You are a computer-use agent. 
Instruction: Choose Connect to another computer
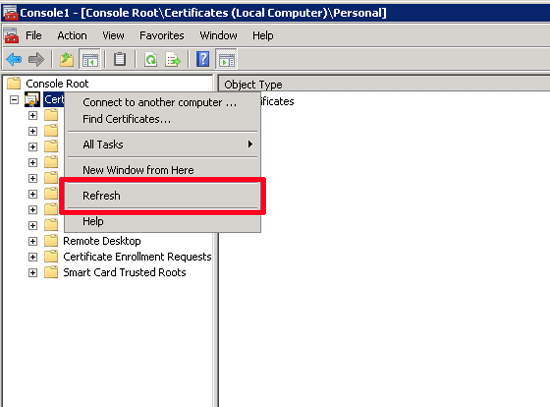tap(162, 102)
